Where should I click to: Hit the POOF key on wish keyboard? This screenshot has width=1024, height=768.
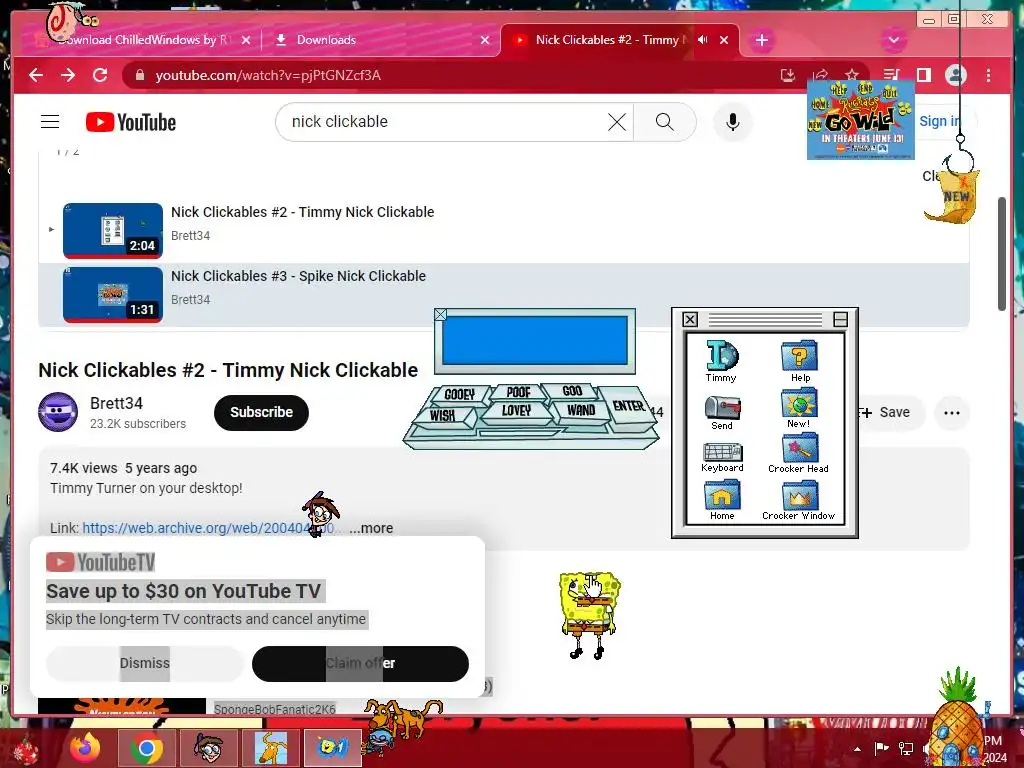[x=519, y=392]
